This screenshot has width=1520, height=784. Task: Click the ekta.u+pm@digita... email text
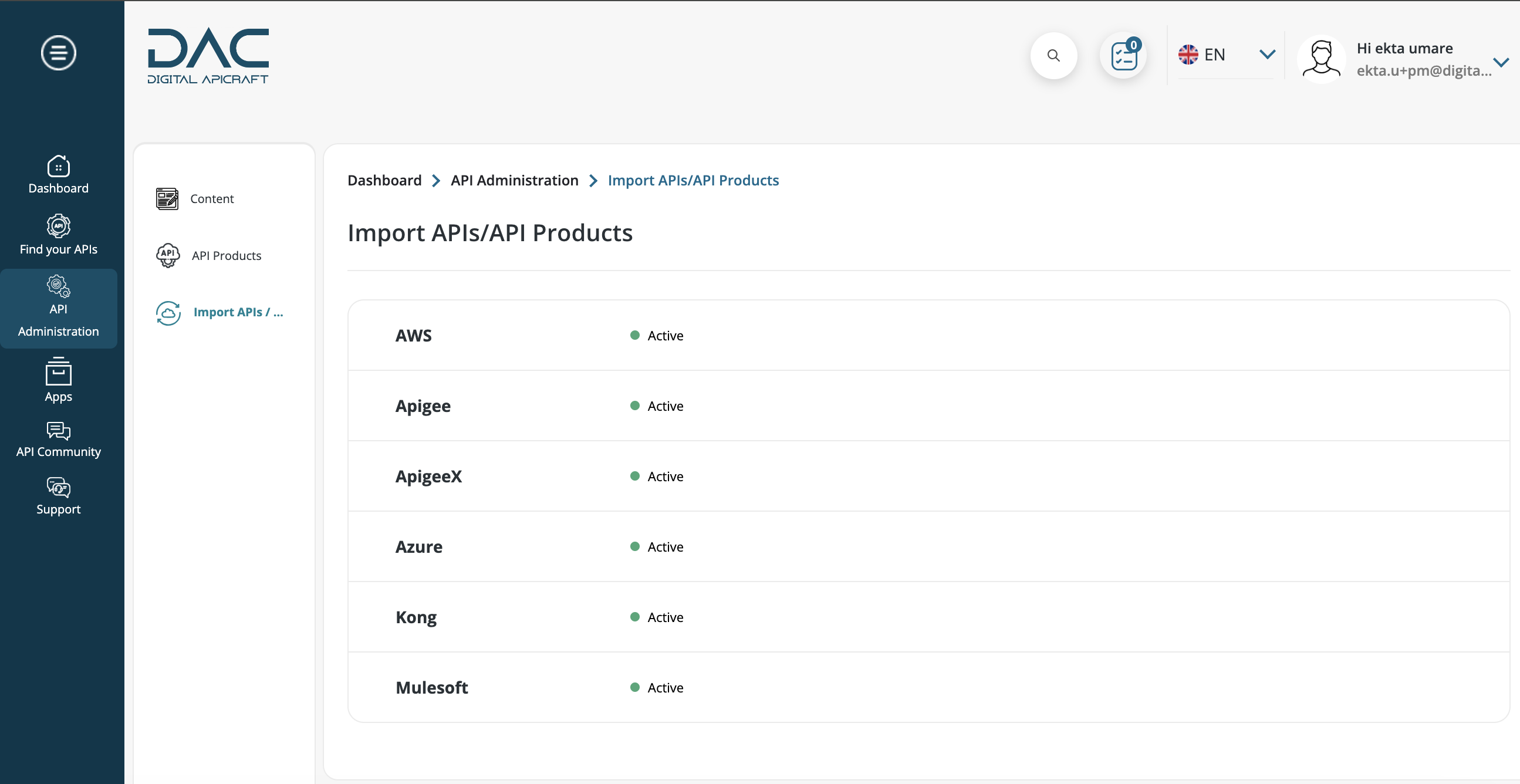(x=1424, y=71)
